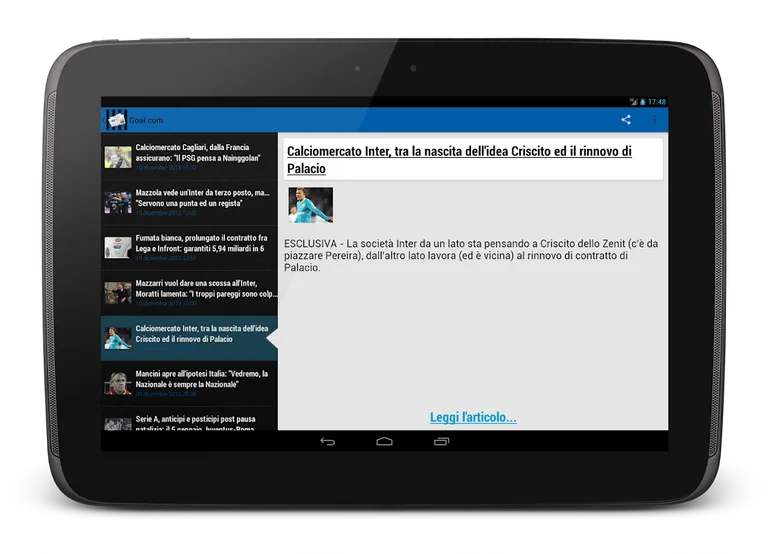Tap the battery icon in the status bar
Image resolution: width=768 pixels, height=554 pixels.
pos(643,102)
